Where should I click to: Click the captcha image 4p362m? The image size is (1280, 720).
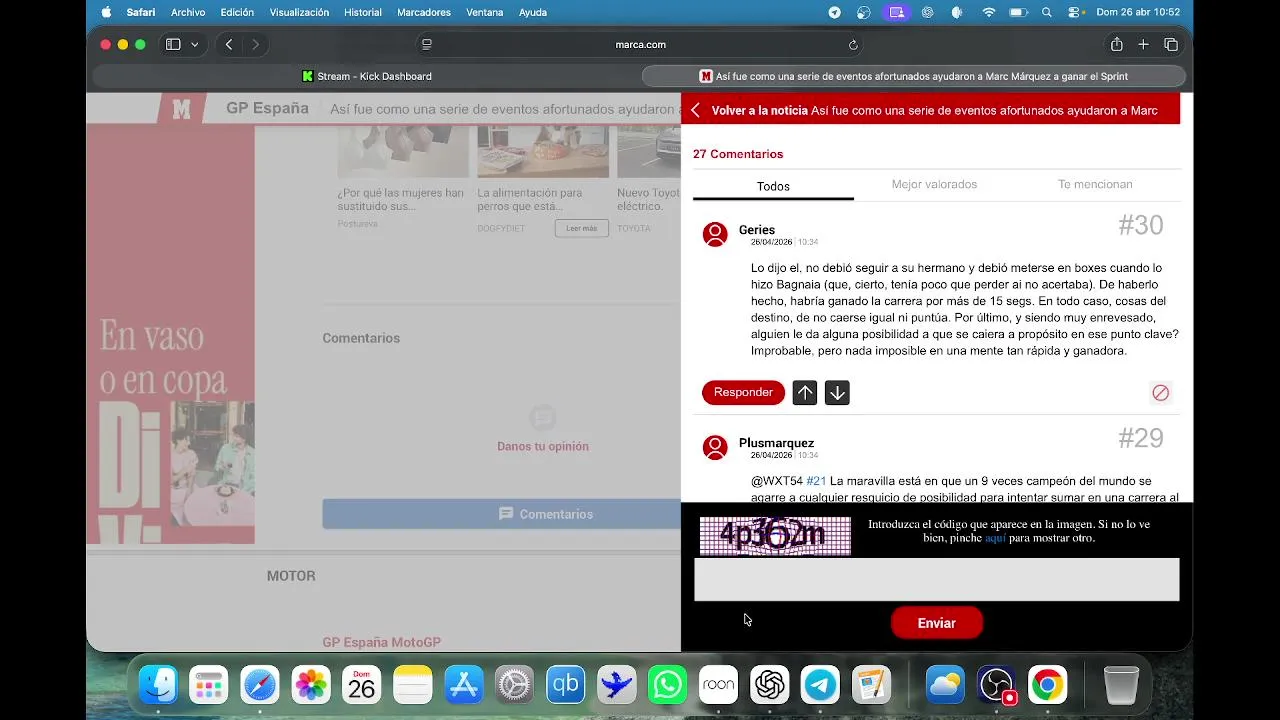click(775, 536)
